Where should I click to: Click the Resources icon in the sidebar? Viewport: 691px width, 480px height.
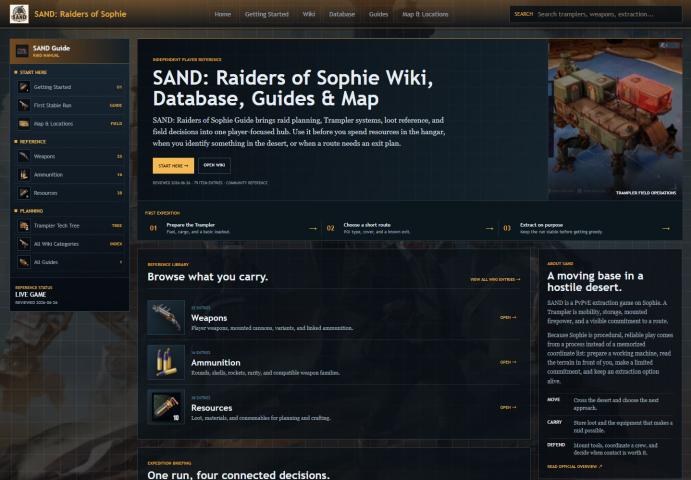pyautogui.click(x=24, y=193)
